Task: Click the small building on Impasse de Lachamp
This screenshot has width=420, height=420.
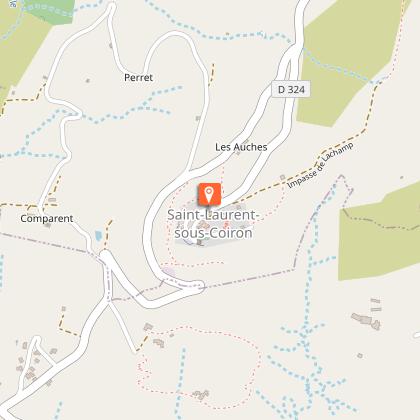Action: point(283,177)
